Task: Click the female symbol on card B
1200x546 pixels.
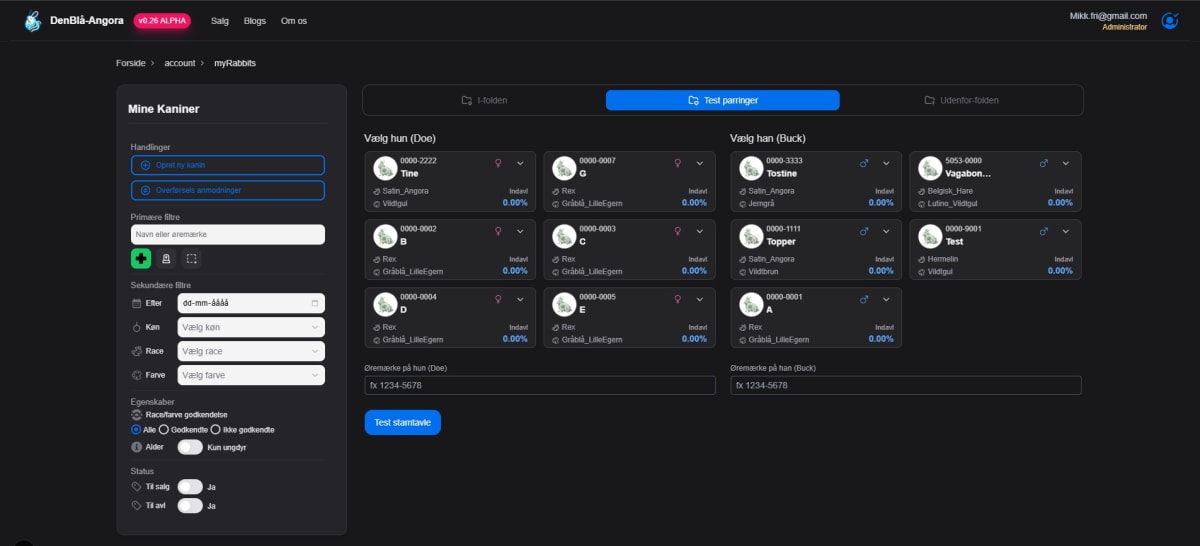Action: pyautogui.click(x=498, y=231)
